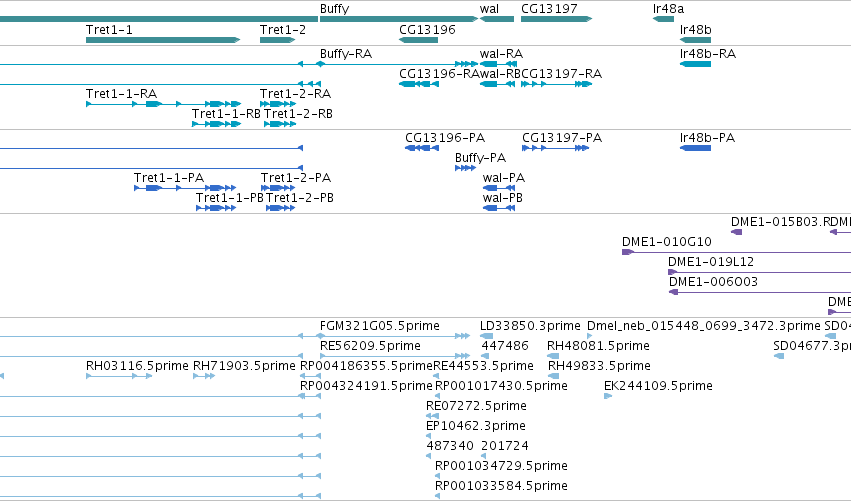
Task: Select the CG13197-RA transcript label
Action: pyautogui.click(x=561, y=74)
